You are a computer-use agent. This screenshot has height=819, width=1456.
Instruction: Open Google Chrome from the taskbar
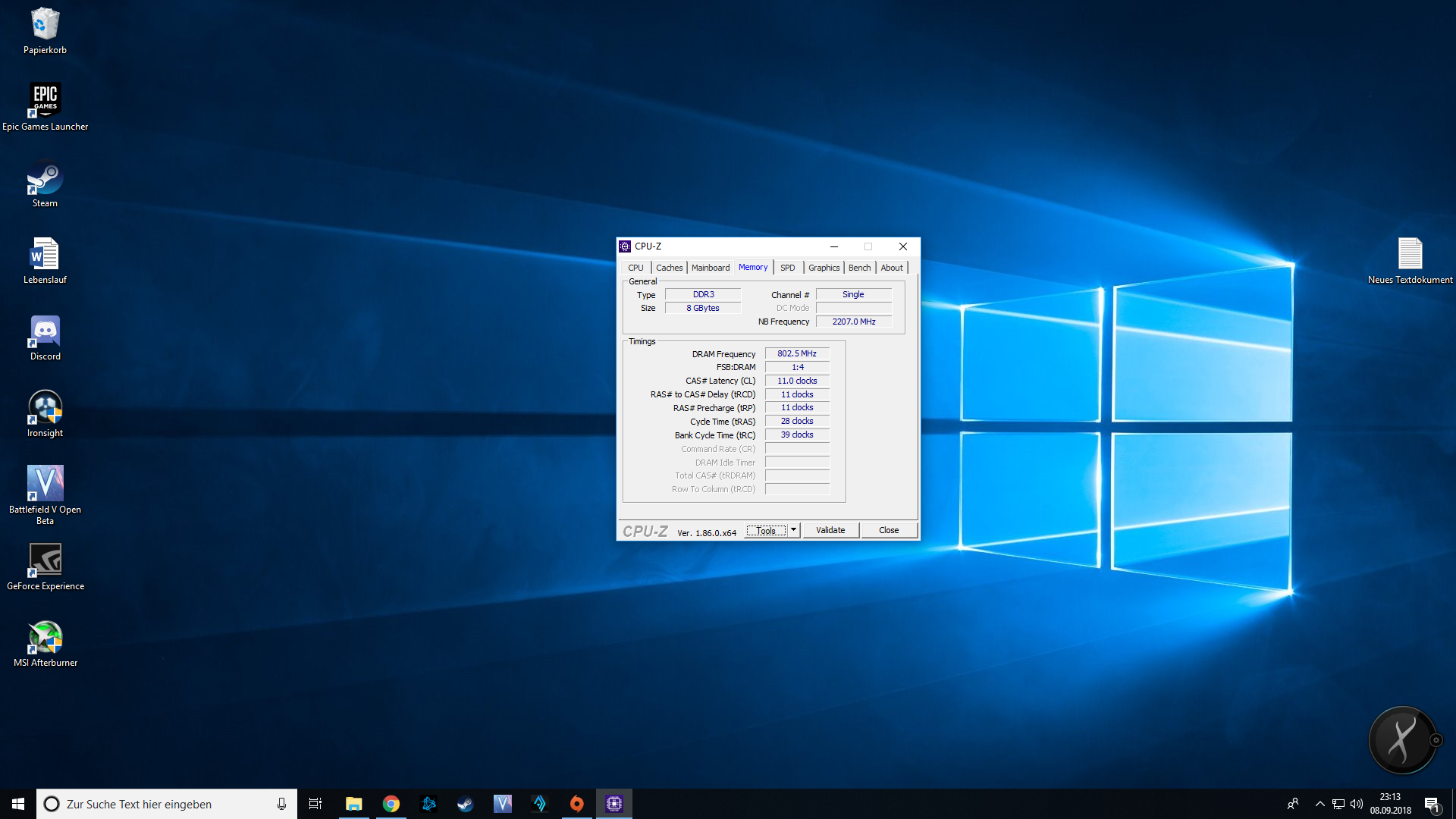(391, 804)
